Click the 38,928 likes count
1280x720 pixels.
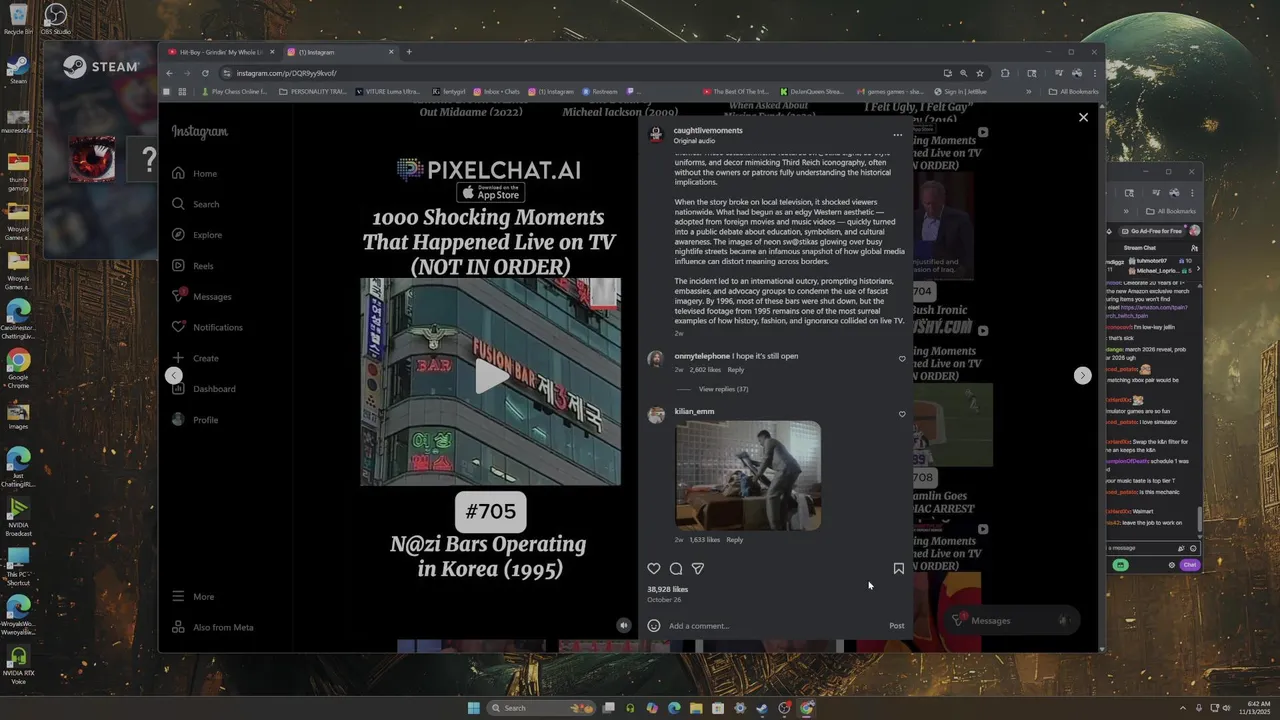pyautogui.click(x=667, y=590)
